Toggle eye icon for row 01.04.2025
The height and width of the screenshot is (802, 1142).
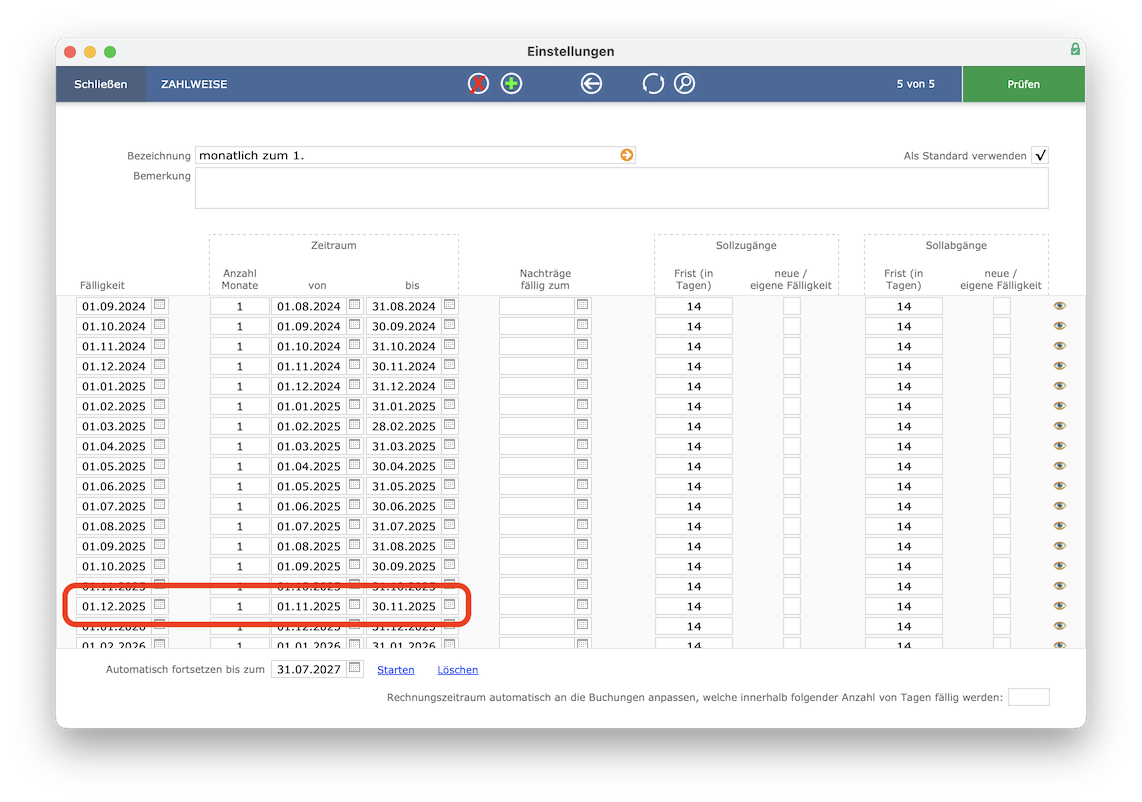[1060, 446]
